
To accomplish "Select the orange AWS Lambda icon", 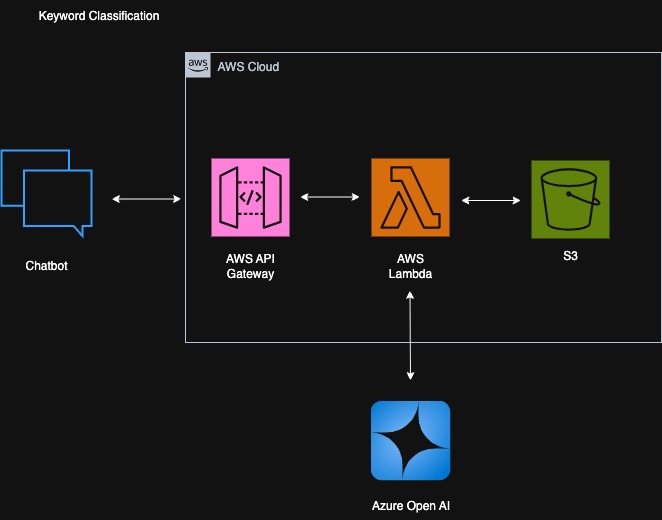I will pos(410,197).
